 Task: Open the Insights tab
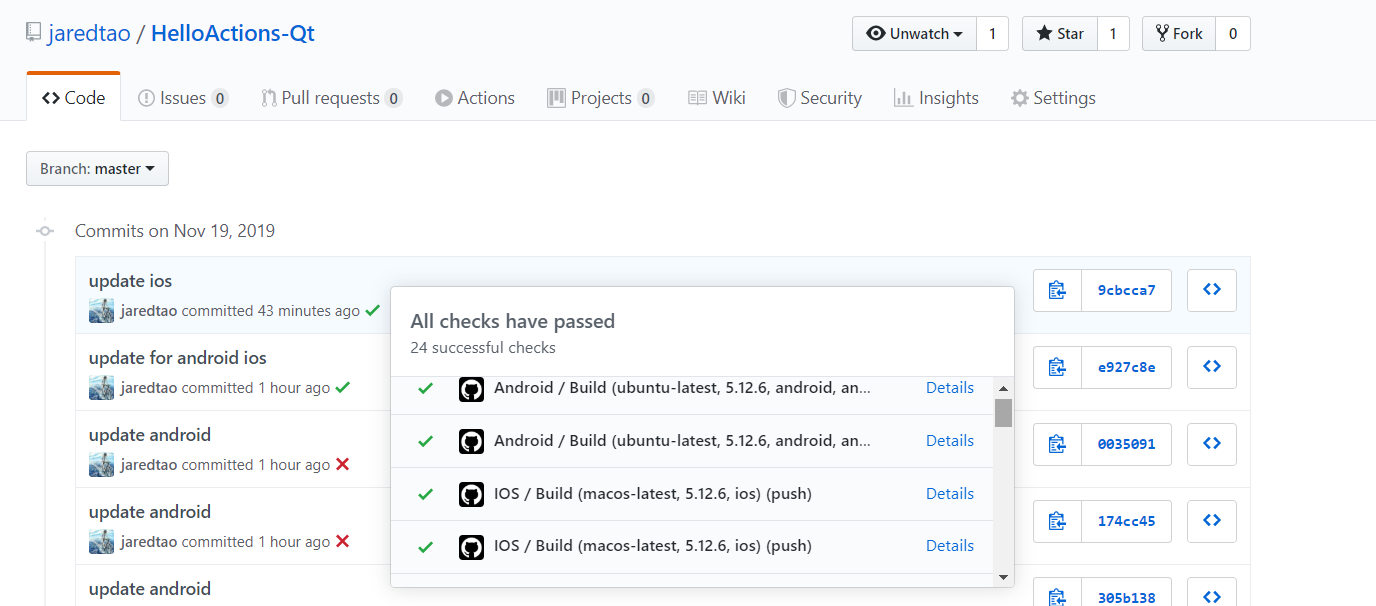pos(936,98)
